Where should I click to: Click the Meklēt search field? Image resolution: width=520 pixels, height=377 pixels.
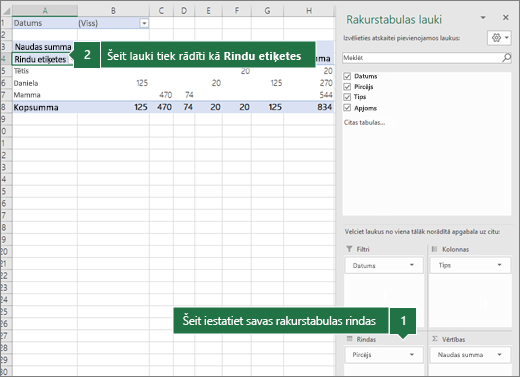coord(422,58)
